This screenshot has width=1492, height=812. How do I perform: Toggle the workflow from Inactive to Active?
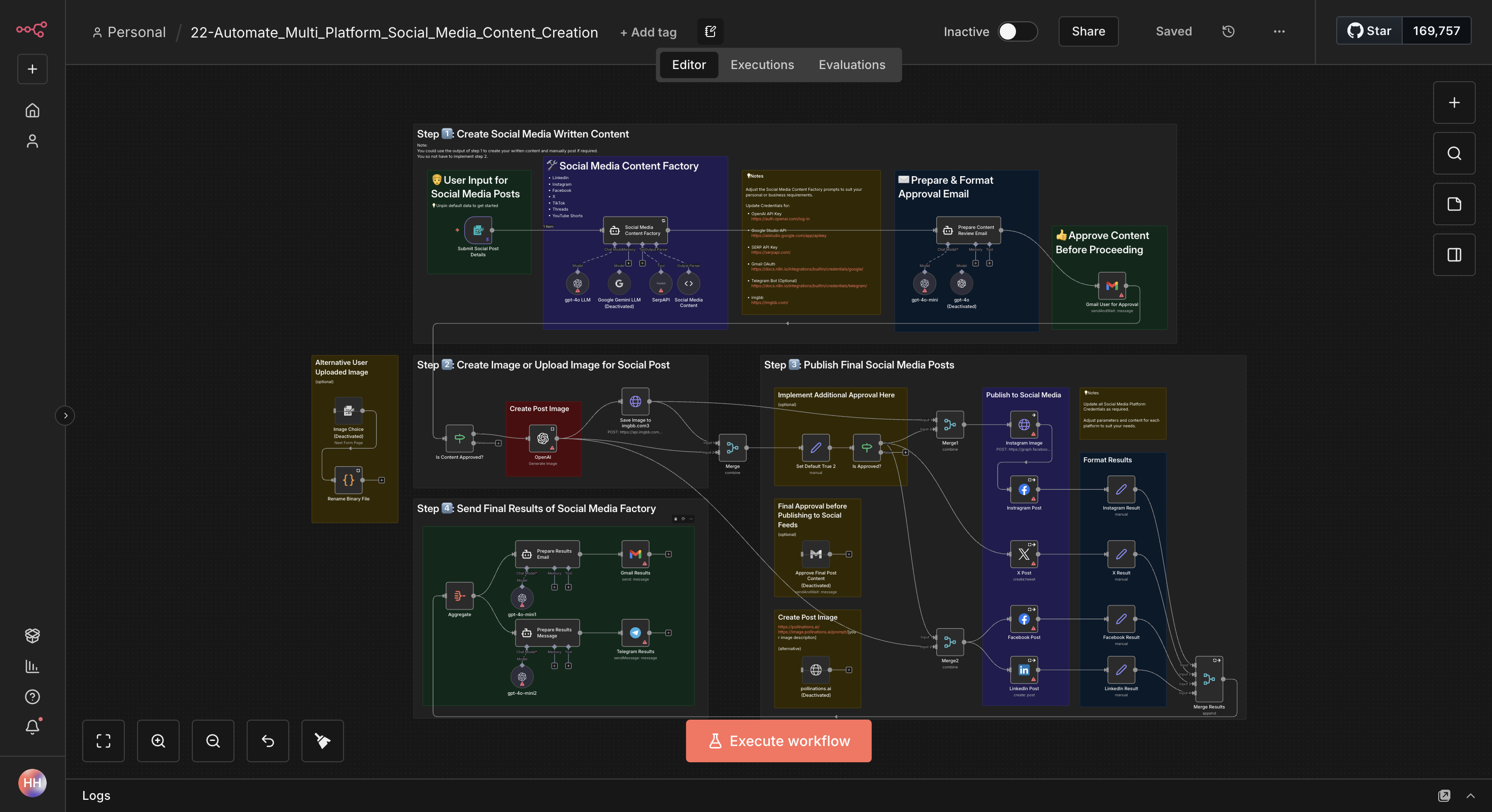[x=1017, y=32]
